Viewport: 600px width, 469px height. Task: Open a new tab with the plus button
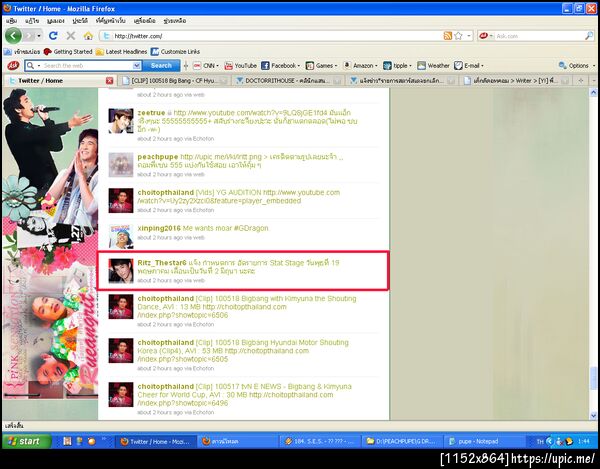tap(580, 80)
